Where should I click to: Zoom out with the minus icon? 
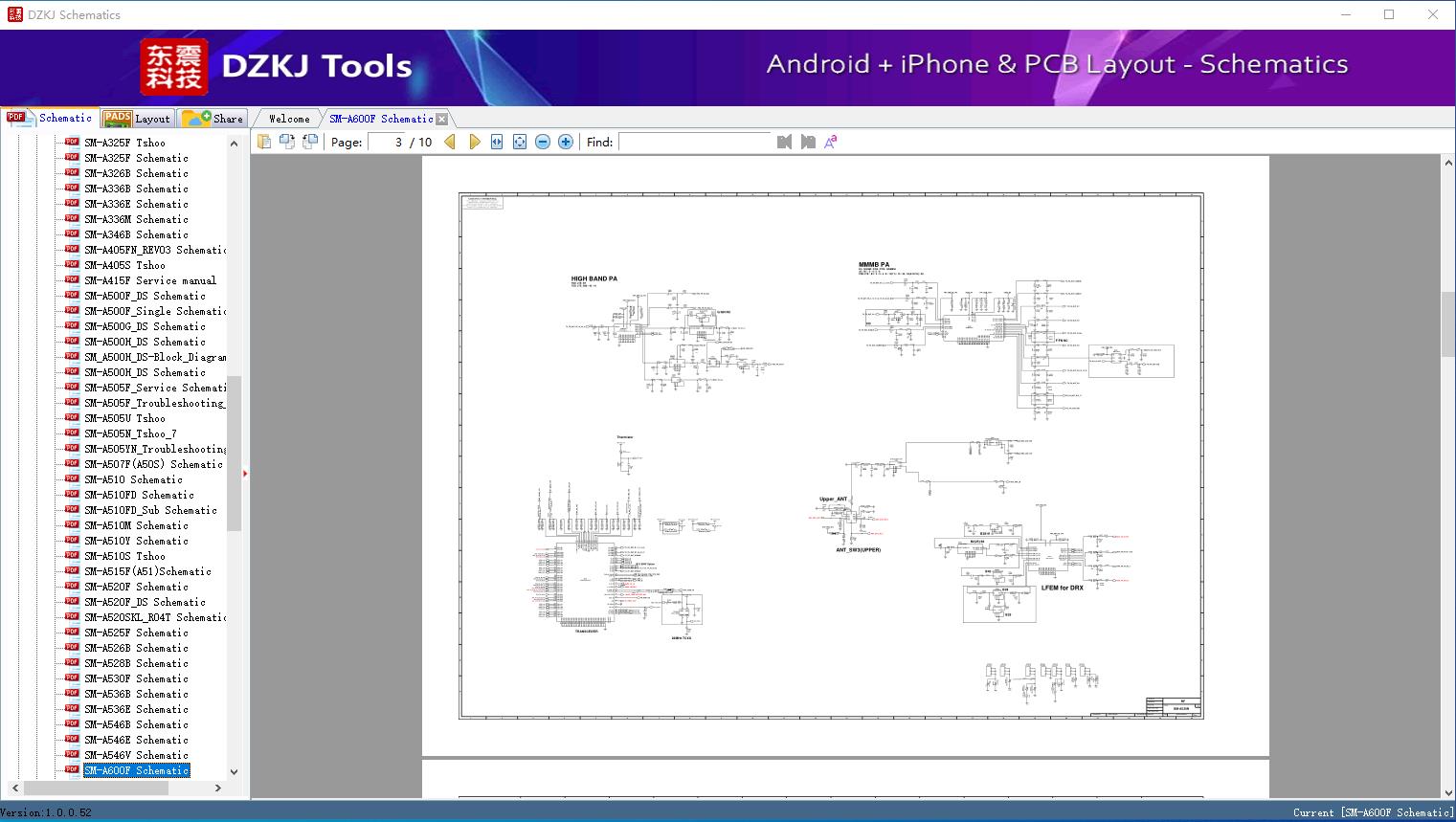(x=543, y=142)
